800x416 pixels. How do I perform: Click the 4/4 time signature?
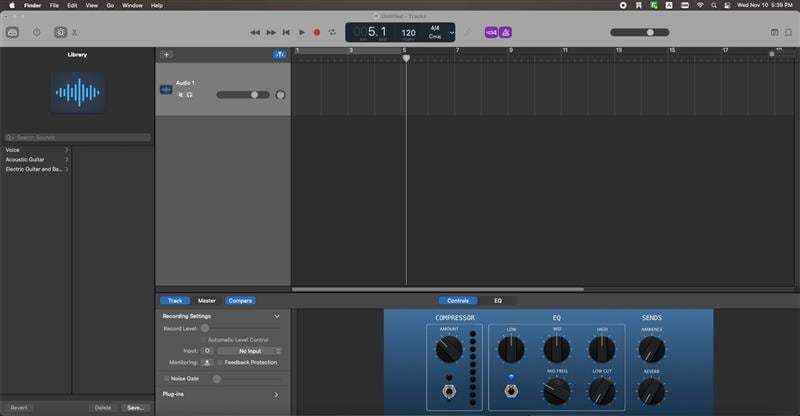pos(435,28)
